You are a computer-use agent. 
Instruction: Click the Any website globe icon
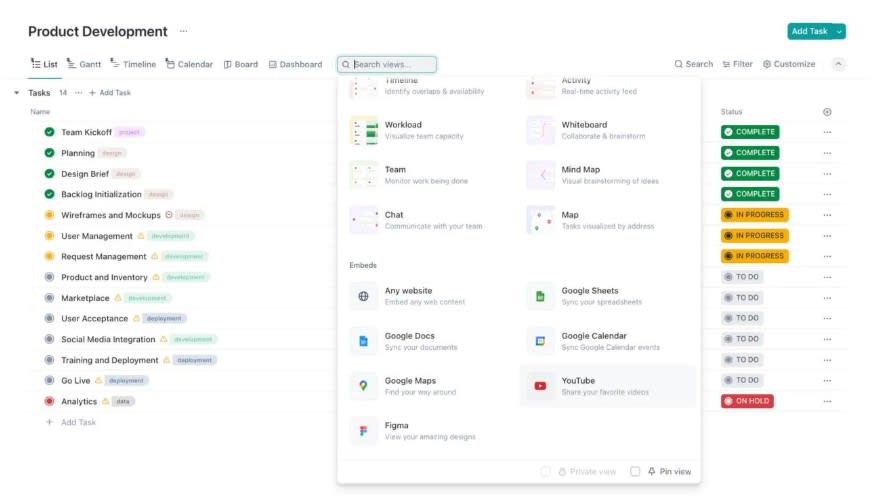click(364, 296)
